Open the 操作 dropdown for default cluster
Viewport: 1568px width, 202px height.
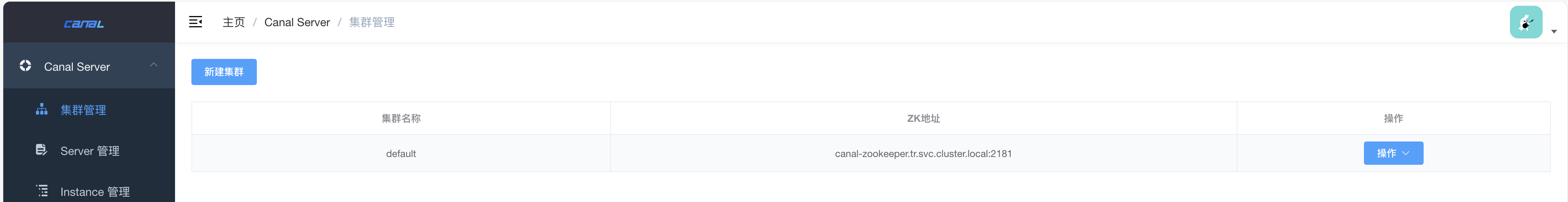tap(1393, 153)
